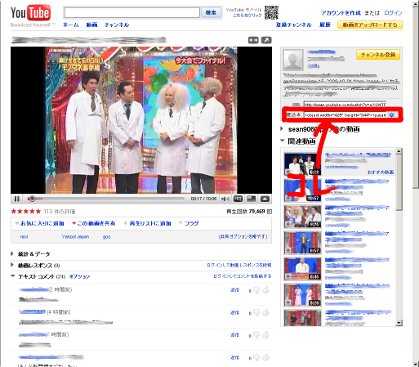Click 返信 on the 2 時間前 comment
Image resolution: width=419 pixels, height=367 pixels.
pyautogui.click(x=235, y=290)
